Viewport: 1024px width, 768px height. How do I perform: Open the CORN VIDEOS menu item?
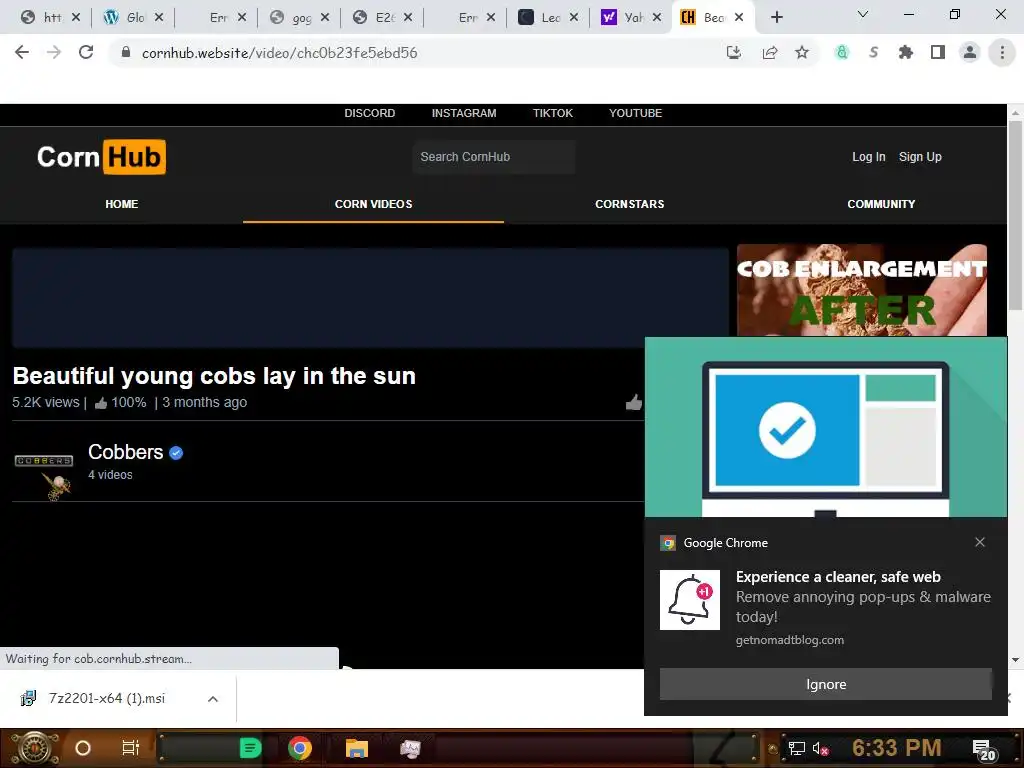374,204
